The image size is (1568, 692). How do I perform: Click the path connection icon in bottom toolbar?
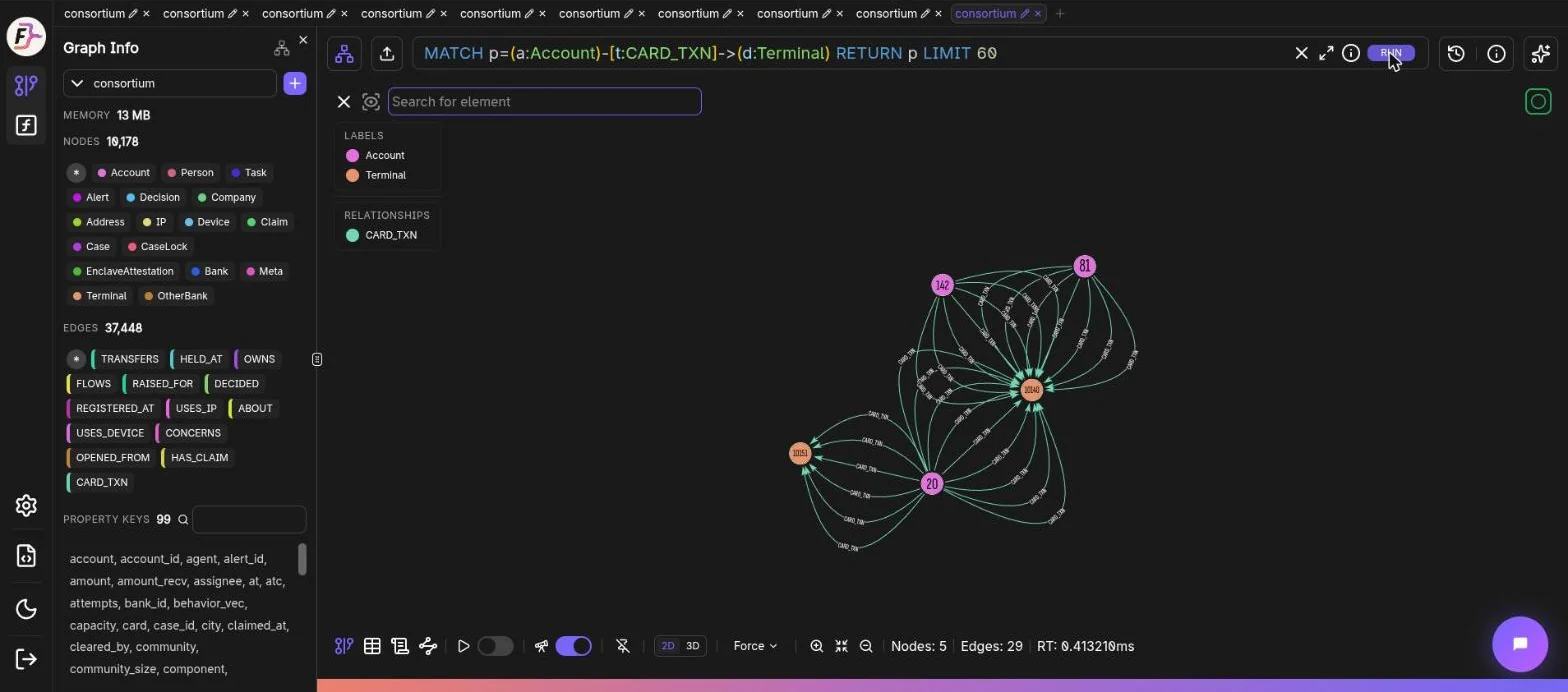(x=428, y=646)
